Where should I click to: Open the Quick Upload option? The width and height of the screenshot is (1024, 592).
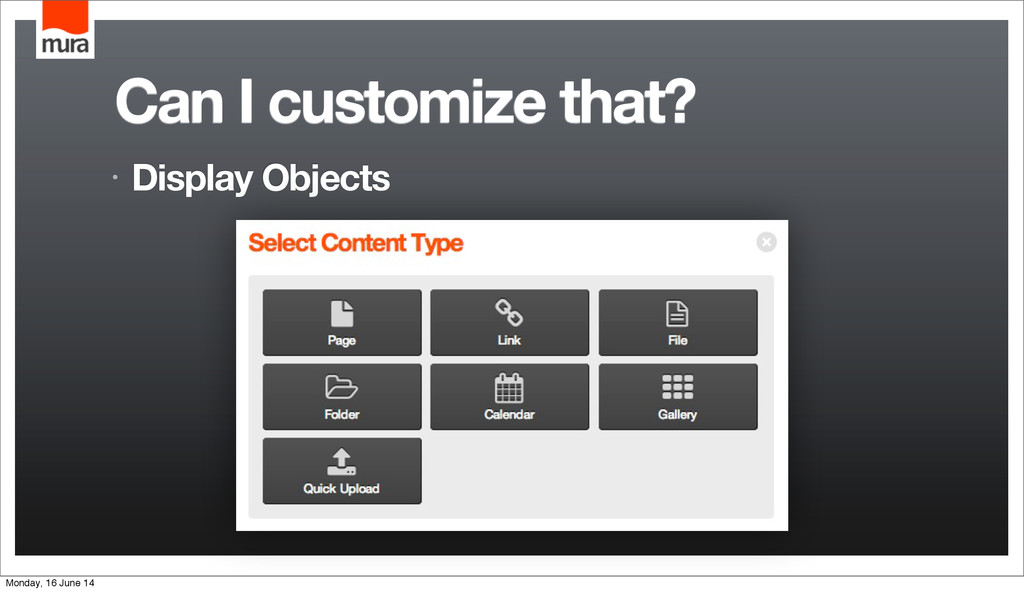coord(342,471)
